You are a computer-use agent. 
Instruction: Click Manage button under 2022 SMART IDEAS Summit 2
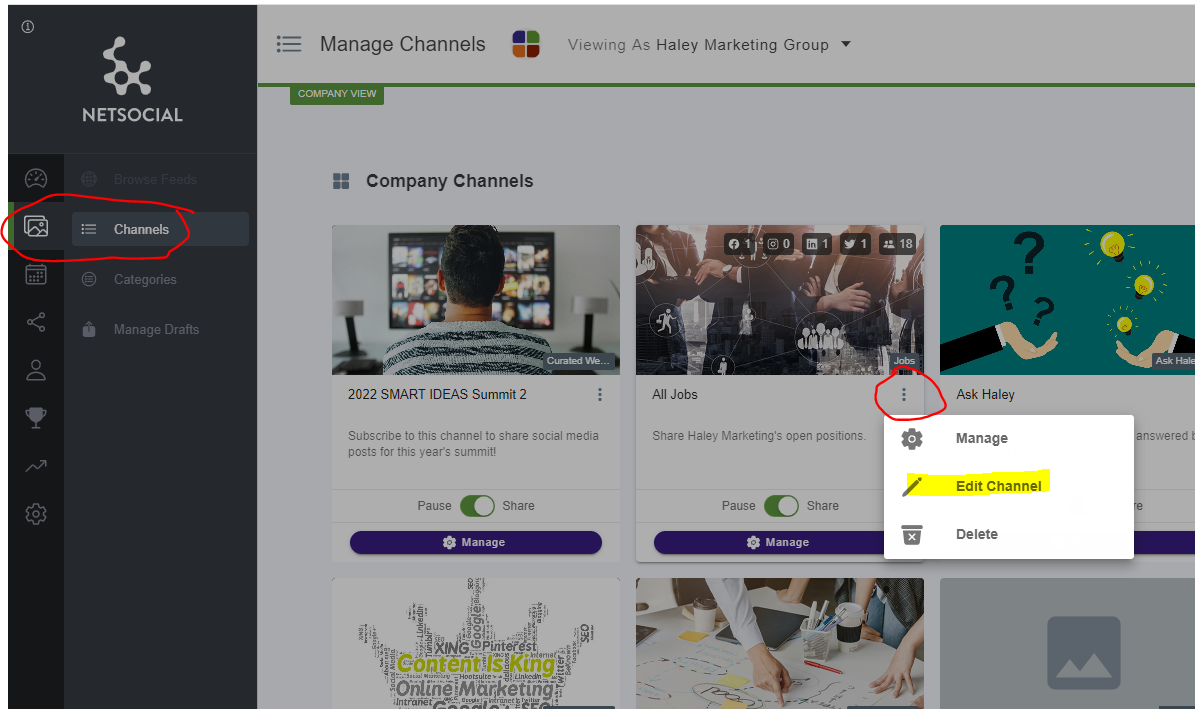[x=476, y=542]
